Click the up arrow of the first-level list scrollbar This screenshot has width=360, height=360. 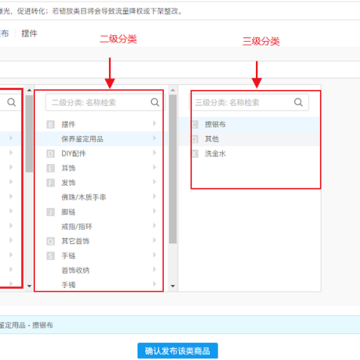click(29, 90)
